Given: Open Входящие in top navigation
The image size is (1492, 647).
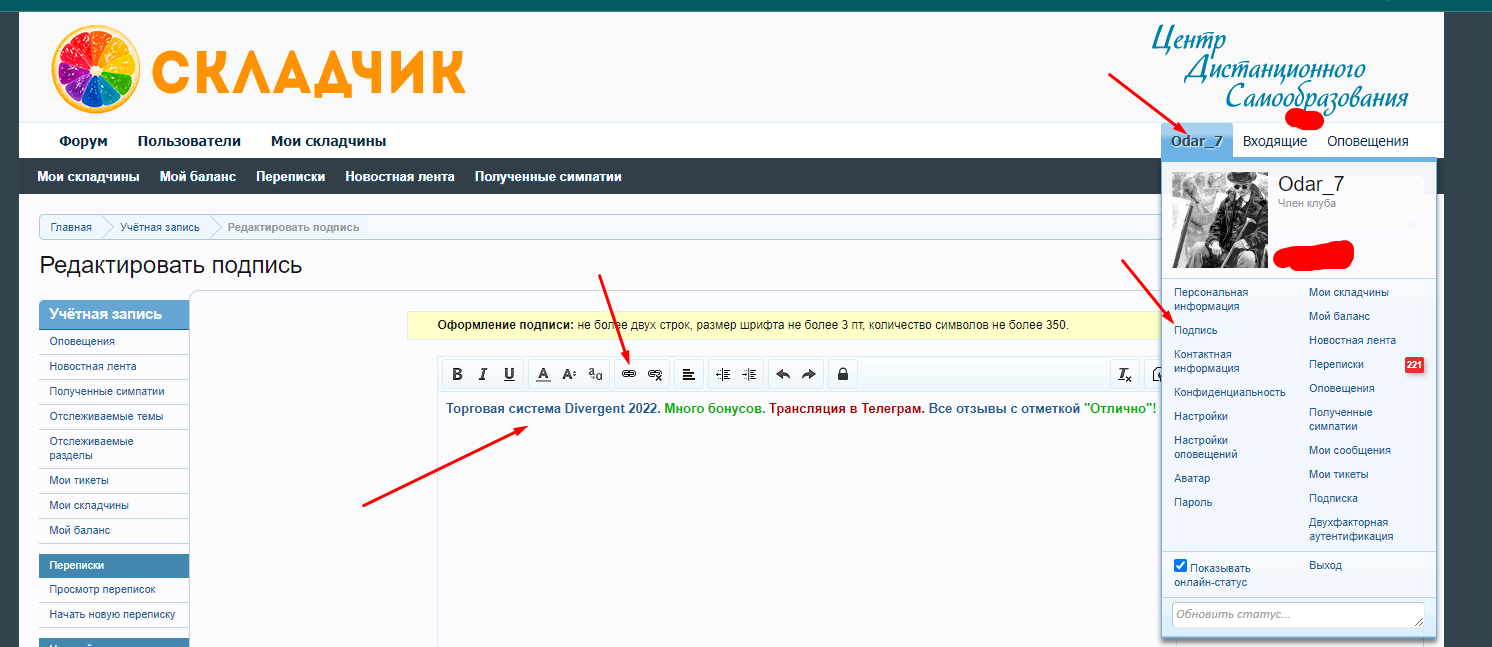Looking at the screenshot, I should click(x=1275, y=141).
